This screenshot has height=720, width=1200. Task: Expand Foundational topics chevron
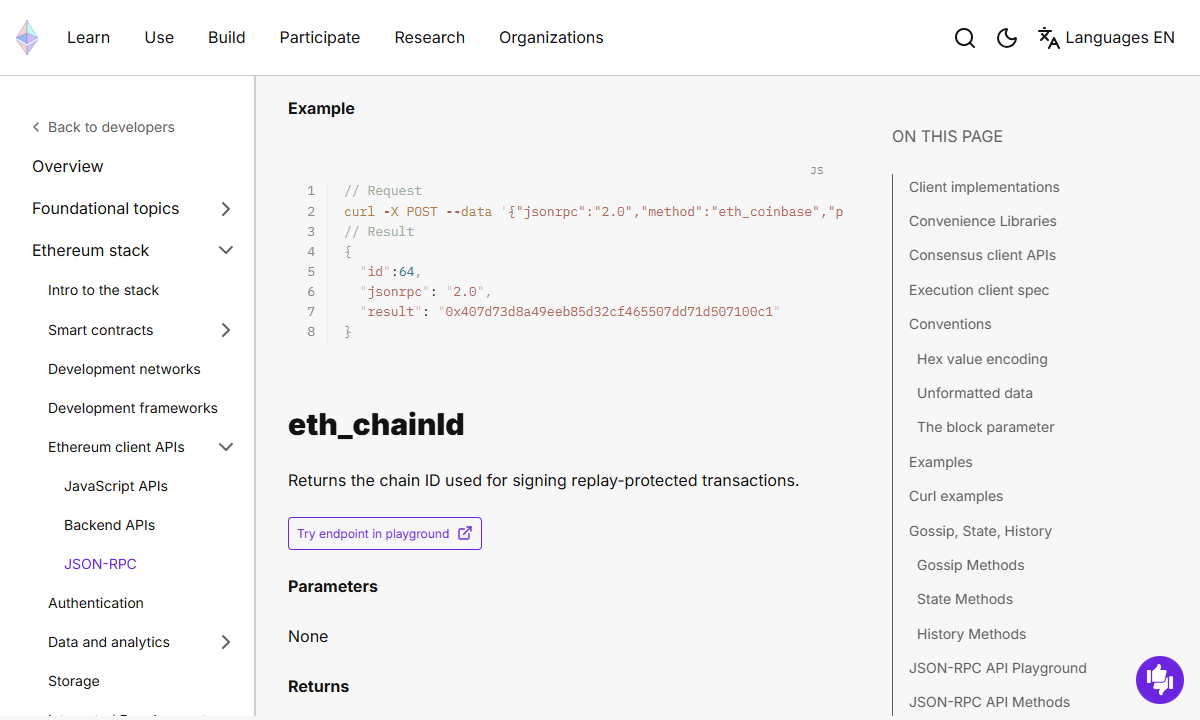coord(226,209)
